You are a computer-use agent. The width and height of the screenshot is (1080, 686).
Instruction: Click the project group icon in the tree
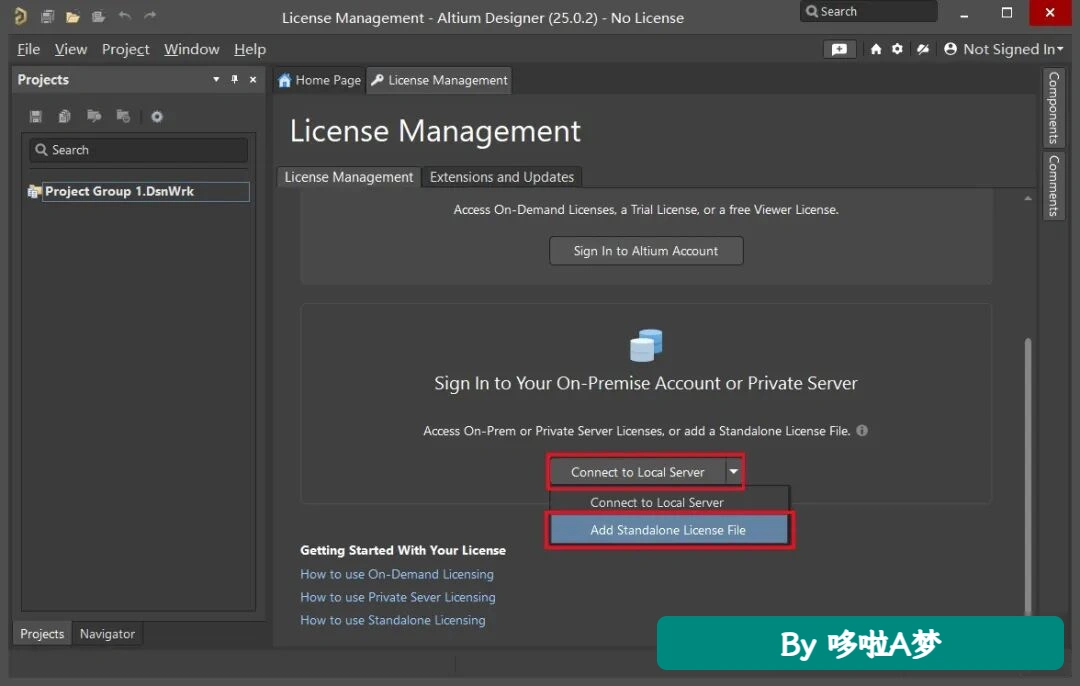click(x=34, y=191)
